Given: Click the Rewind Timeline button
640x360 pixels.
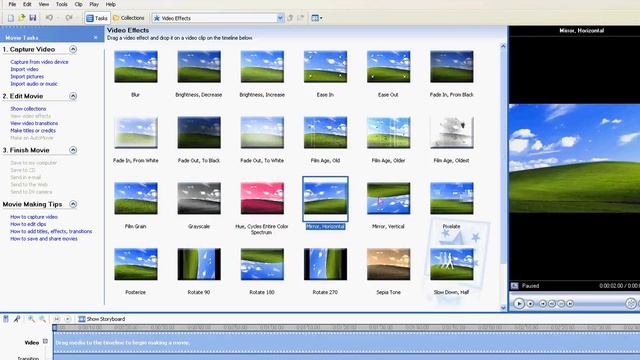Looking at the screenshot, I should tap(57, 319).
